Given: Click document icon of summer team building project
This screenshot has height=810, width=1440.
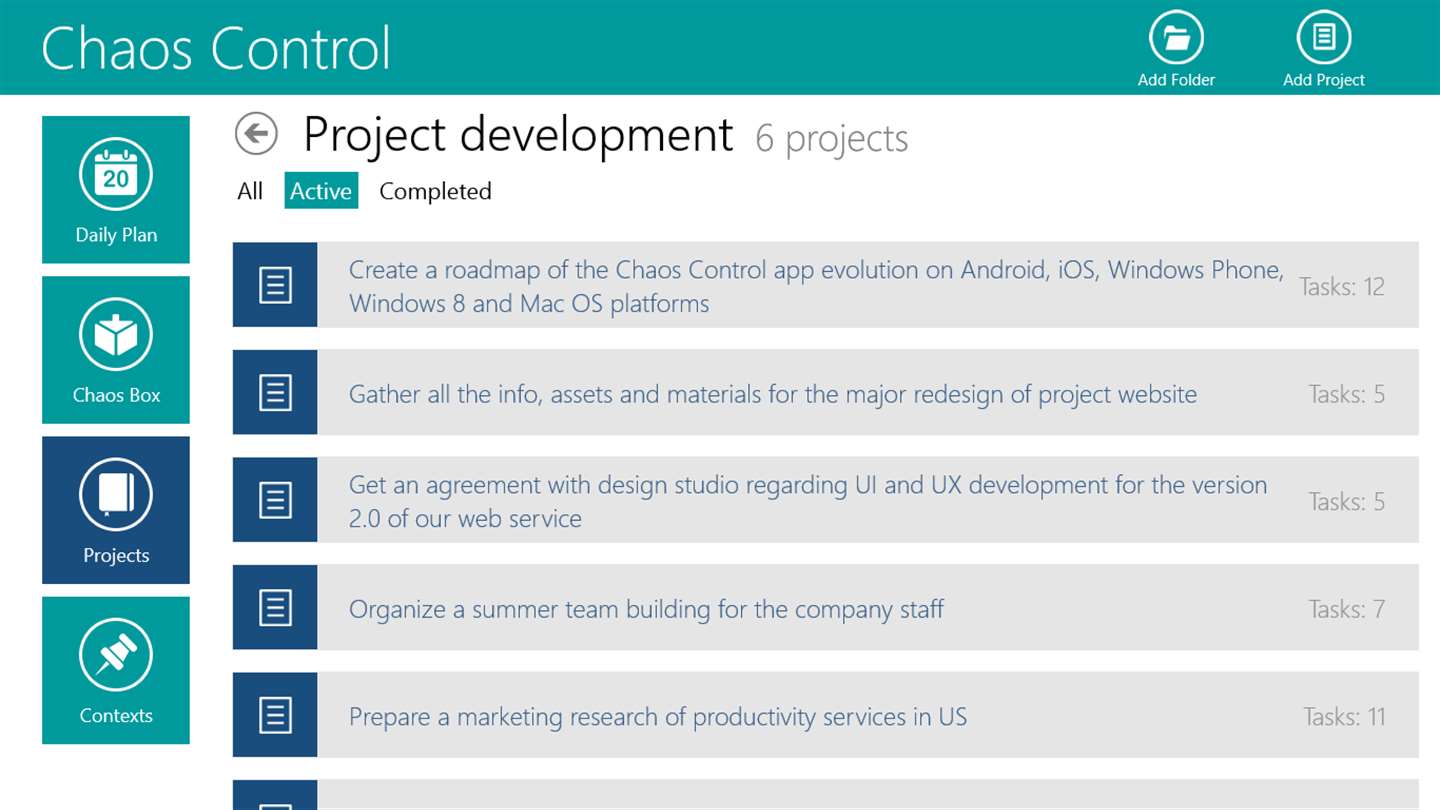Looking at the screenshot, I should coord(275,608).
